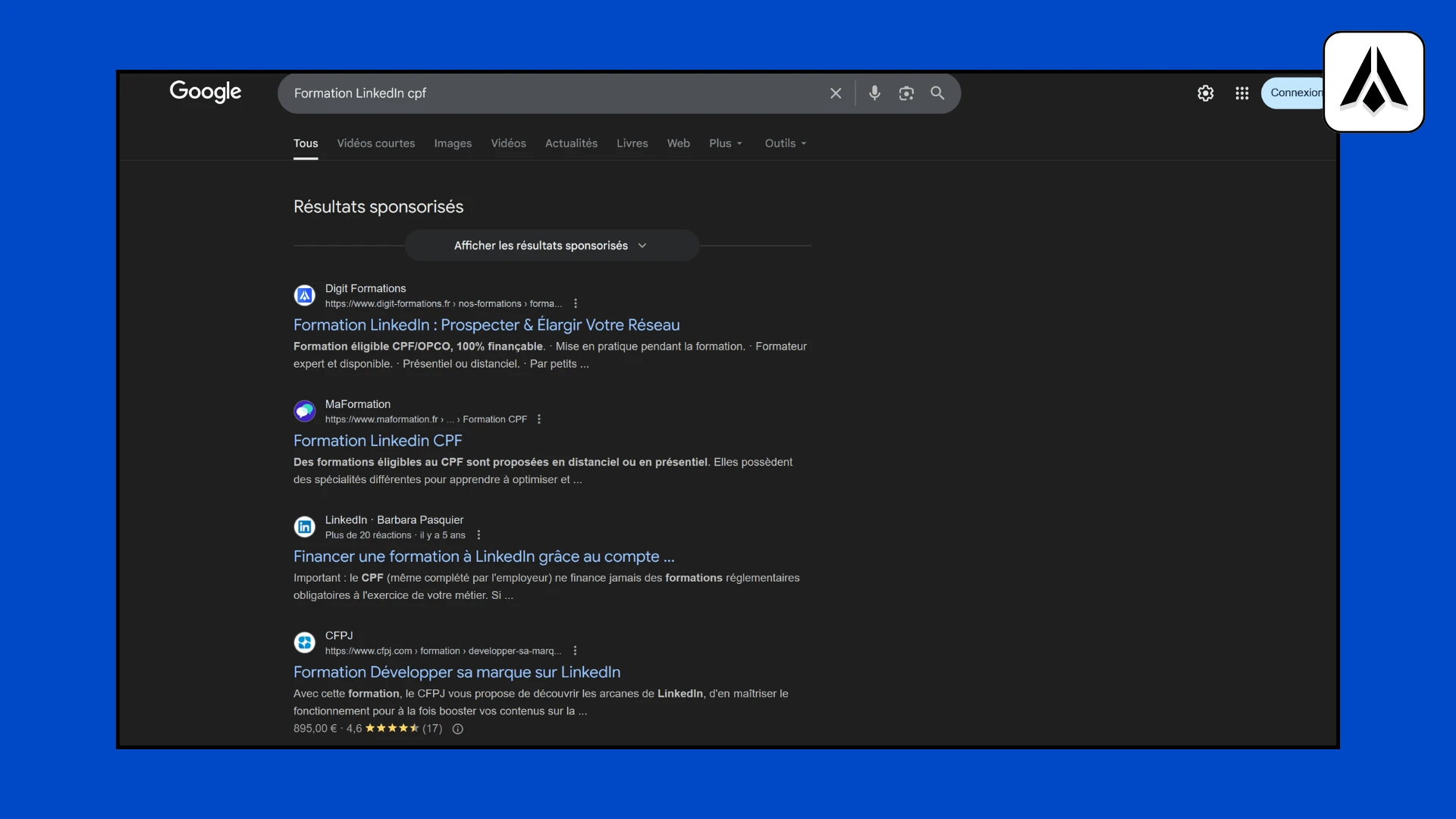
Task: Click inside the search input field
Action: (531, 93)
